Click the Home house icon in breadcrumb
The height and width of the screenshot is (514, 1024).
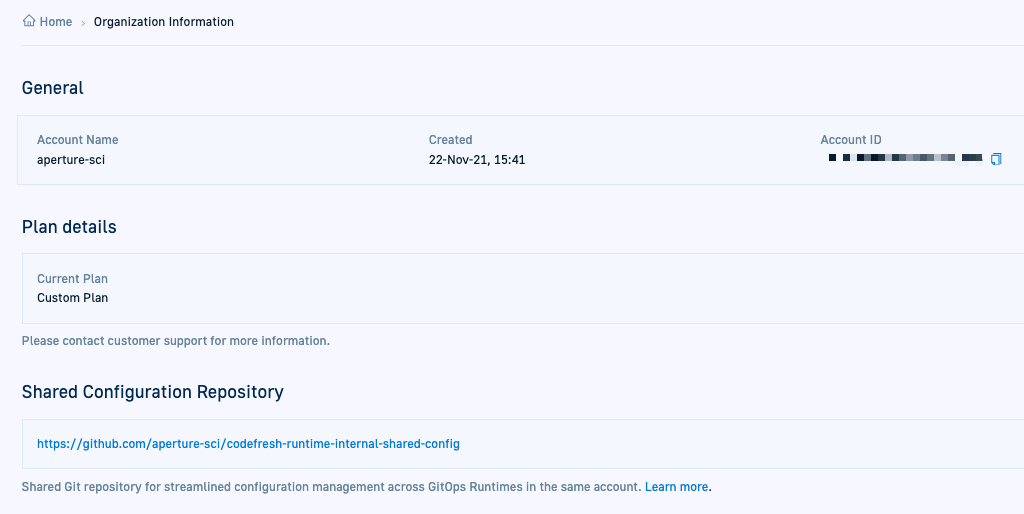pos(29,21)
